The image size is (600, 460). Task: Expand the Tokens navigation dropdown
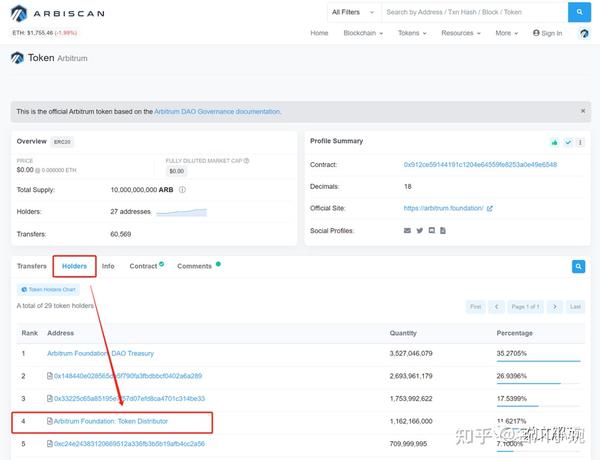point(411,33)
